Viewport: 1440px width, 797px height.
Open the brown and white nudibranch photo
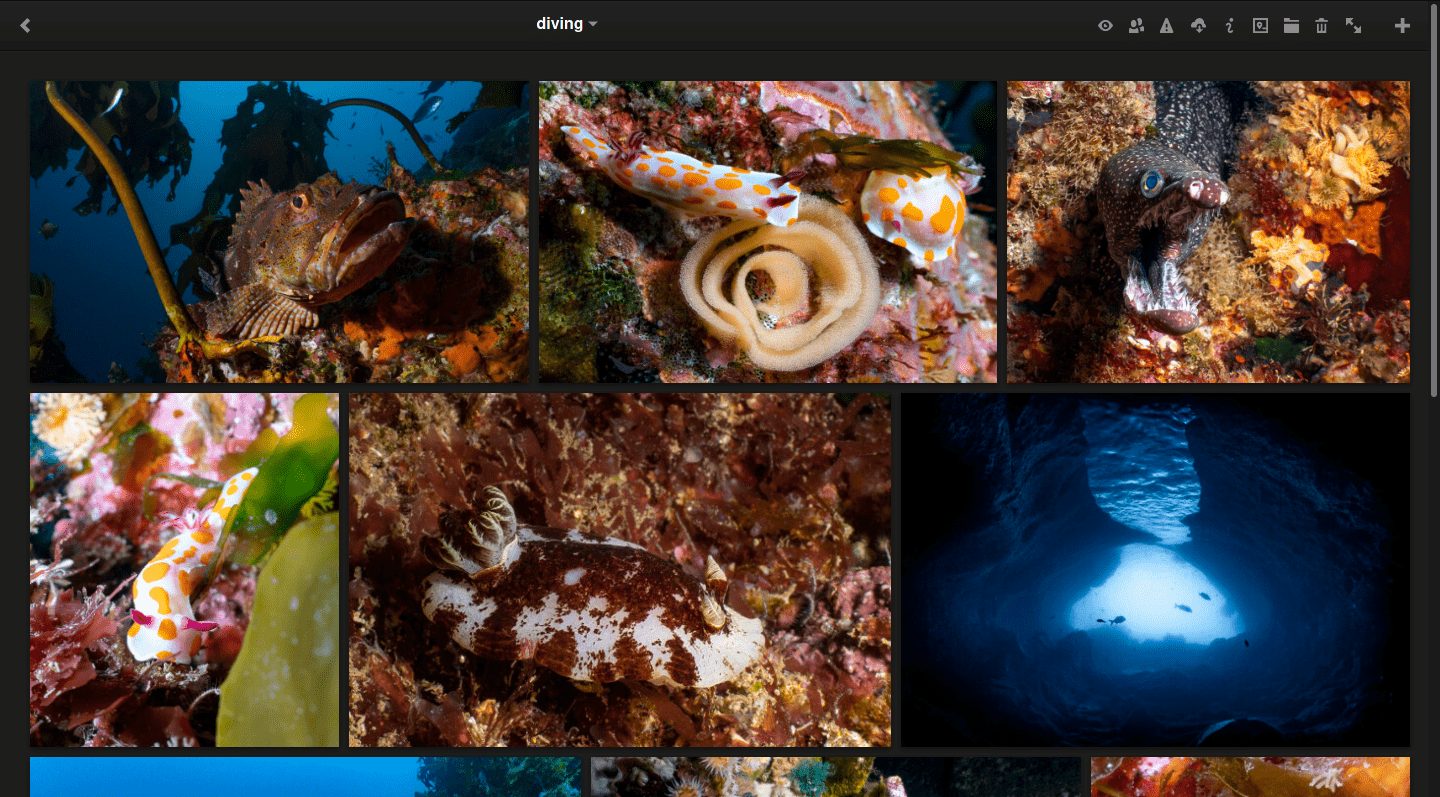coord(620,570)
